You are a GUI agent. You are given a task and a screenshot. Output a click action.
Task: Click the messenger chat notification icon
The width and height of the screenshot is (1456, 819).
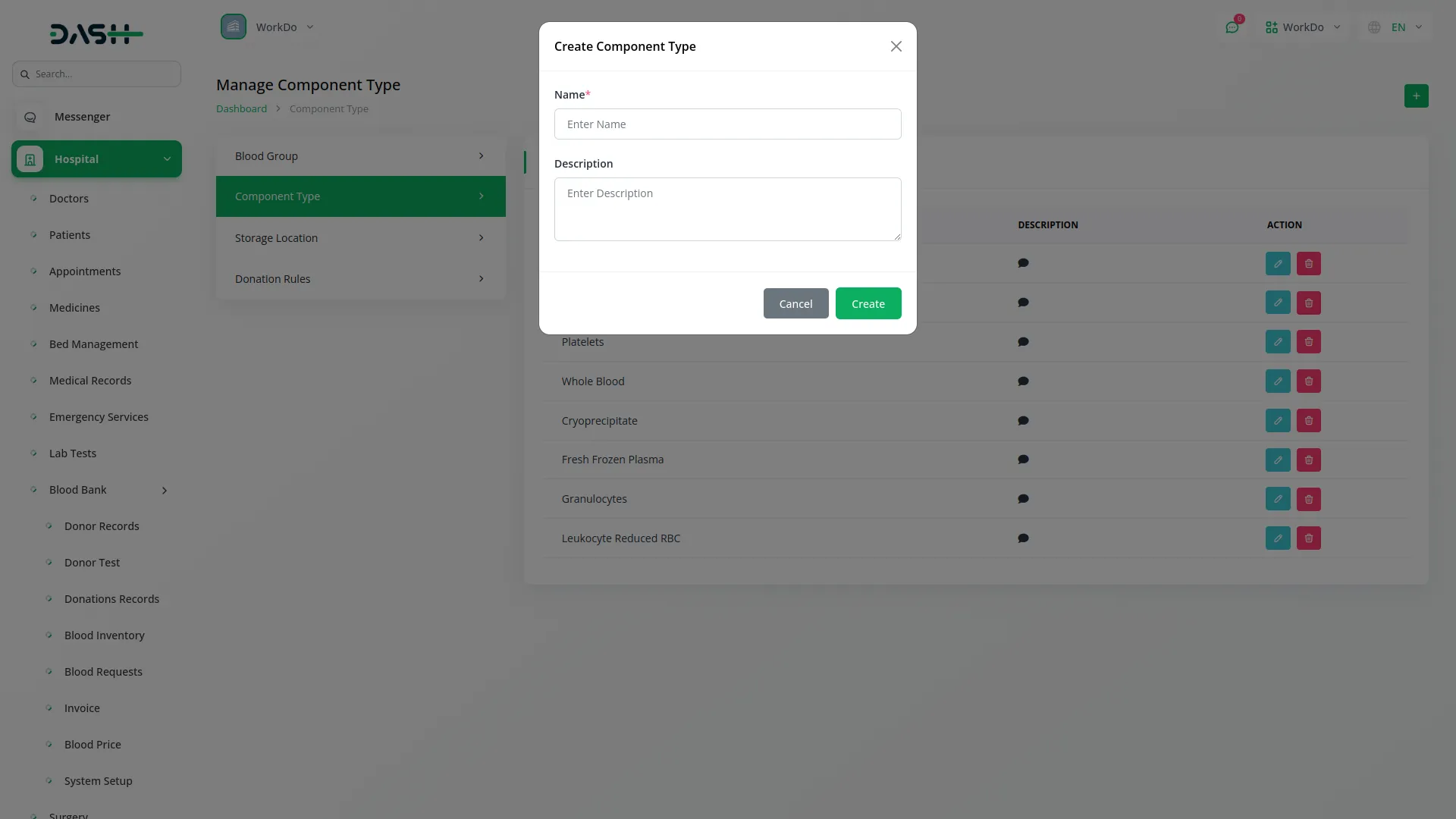tap(1232, 27)
